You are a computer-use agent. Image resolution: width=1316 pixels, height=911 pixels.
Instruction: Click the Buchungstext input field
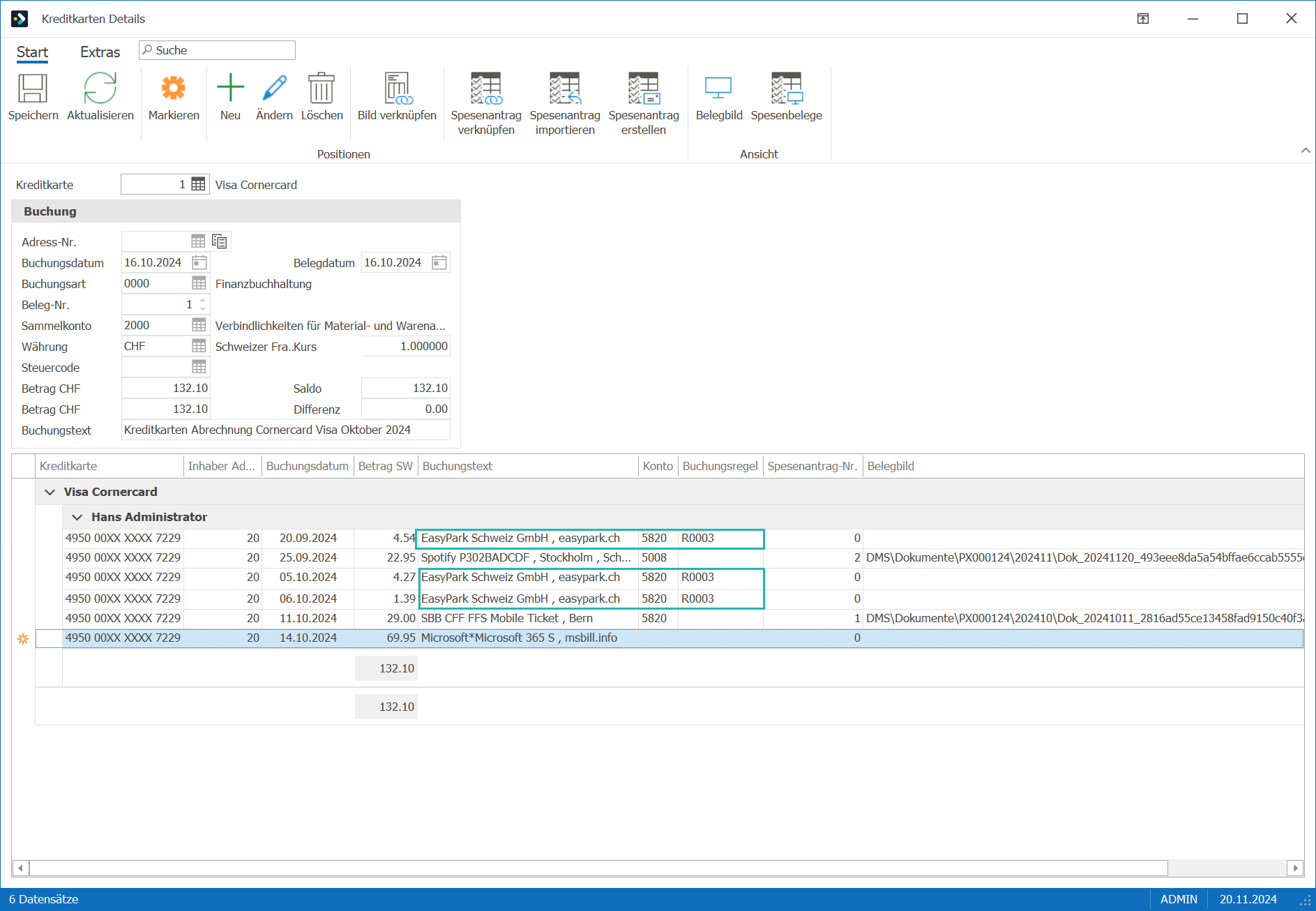[x=286, y=430]
